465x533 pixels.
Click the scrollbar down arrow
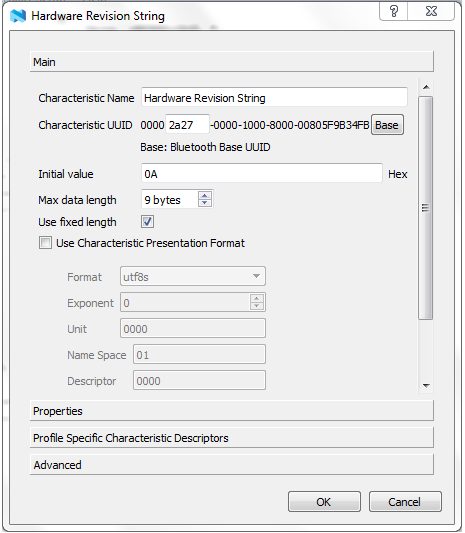426,385
